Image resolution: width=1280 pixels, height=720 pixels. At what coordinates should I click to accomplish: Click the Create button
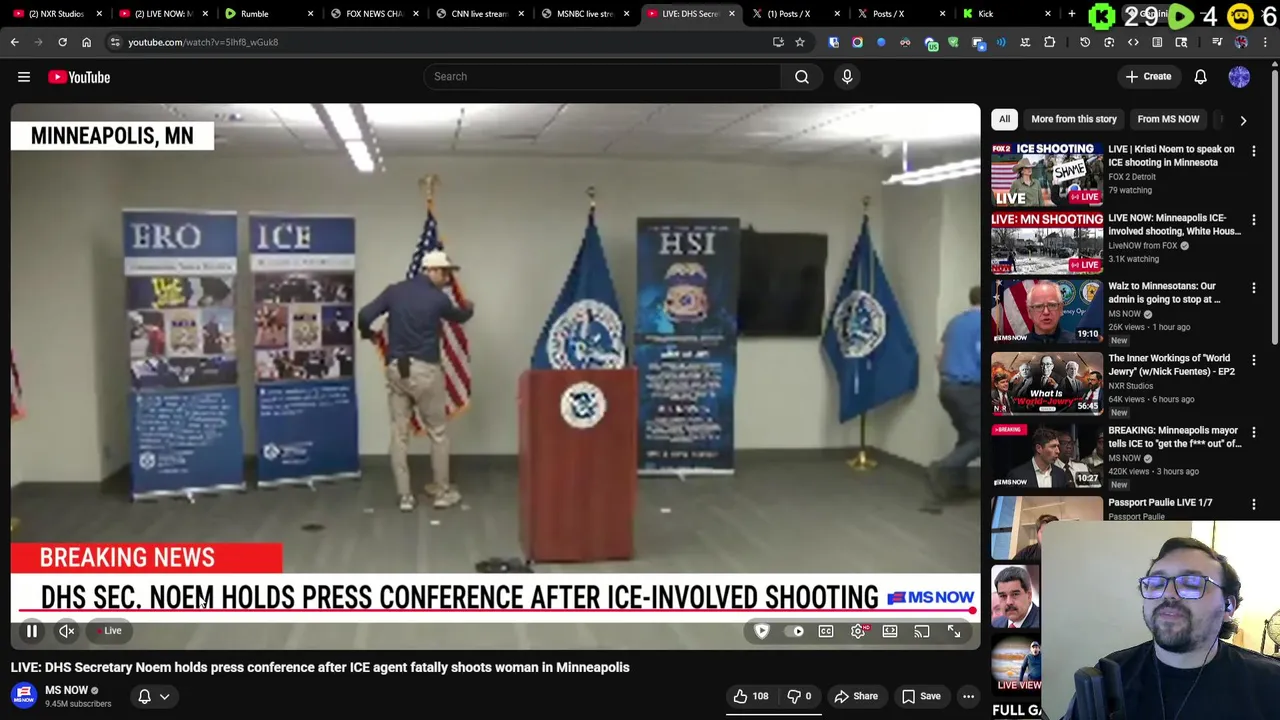click(1148, 77)
